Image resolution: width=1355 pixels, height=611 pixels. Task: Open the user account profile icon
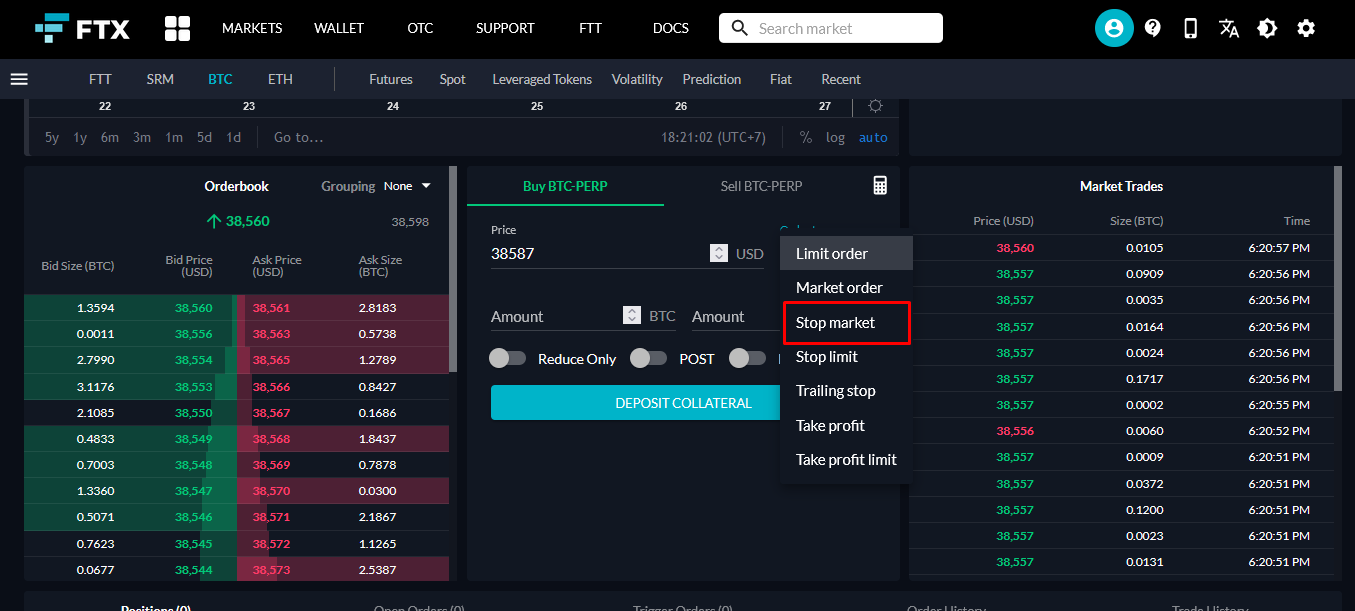[x=1113, y=28]
